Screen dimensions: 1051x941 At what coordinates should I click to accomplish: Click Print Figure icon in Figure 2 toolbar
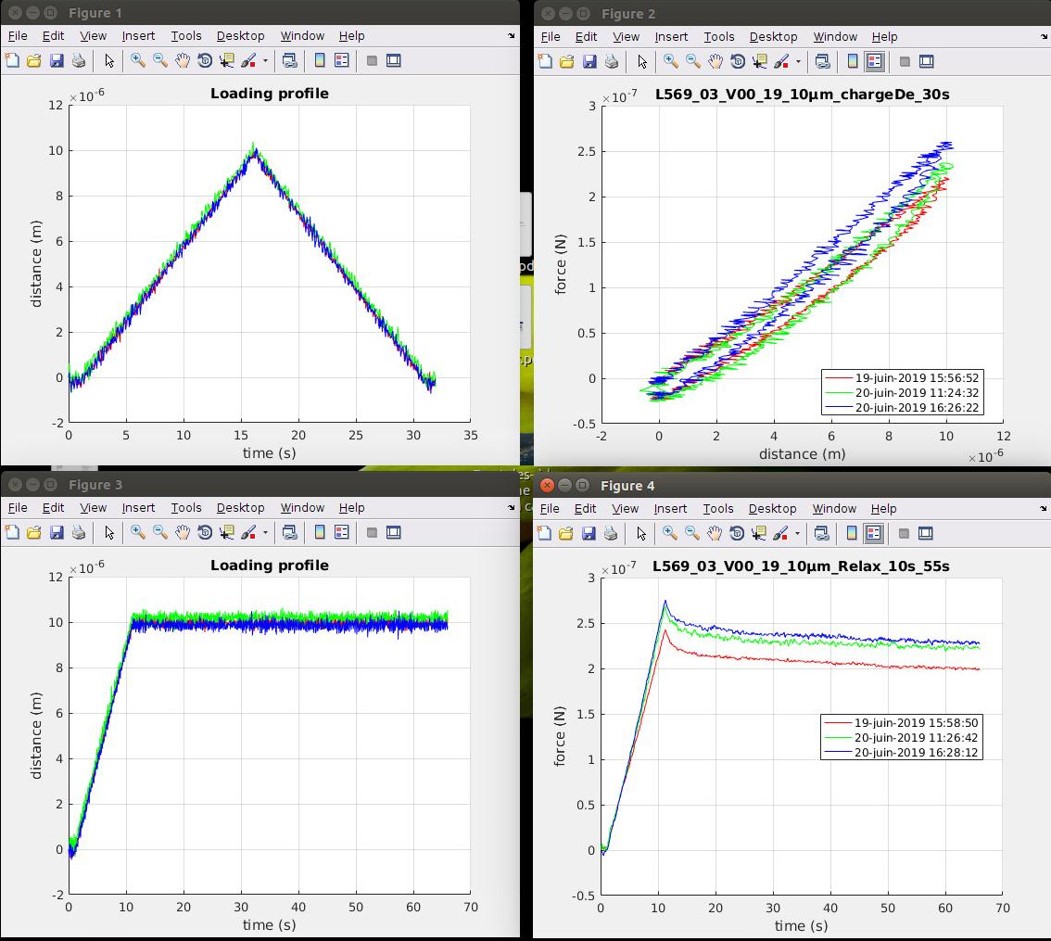pyautogui.click(x=612, y=61)
